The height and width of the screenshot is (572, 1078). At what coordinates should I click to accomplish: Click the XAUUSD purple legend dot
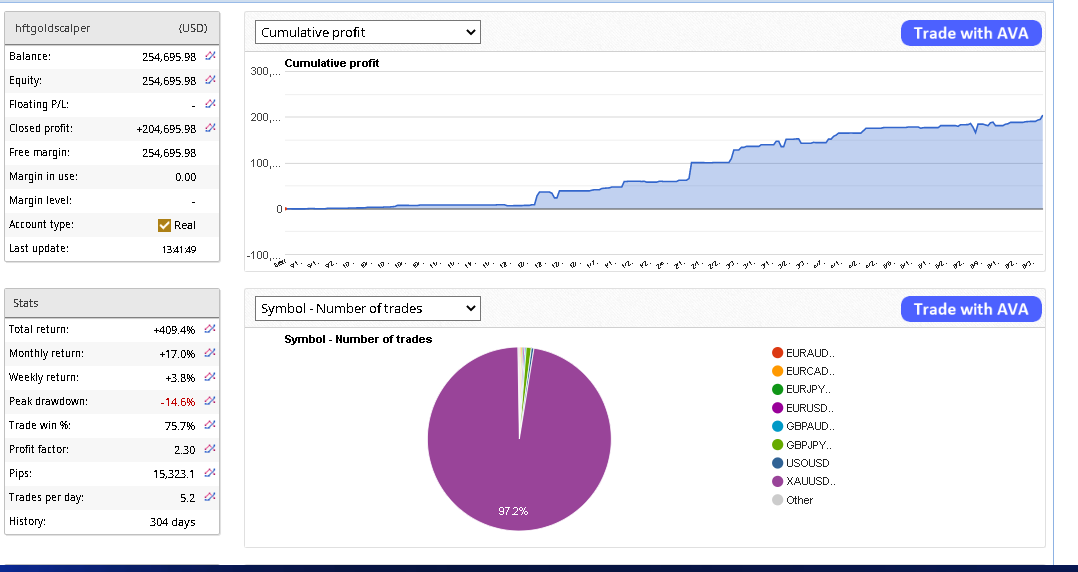(778, 481)
